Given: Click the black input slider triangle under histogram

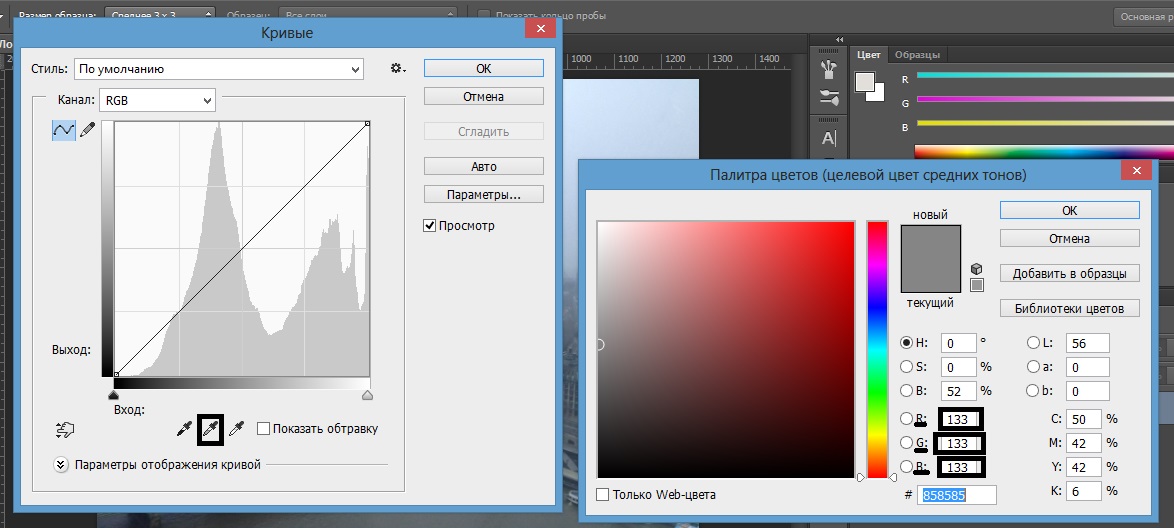Looking at the screenshot, I should pyautogui.click(x=114, y=395).
